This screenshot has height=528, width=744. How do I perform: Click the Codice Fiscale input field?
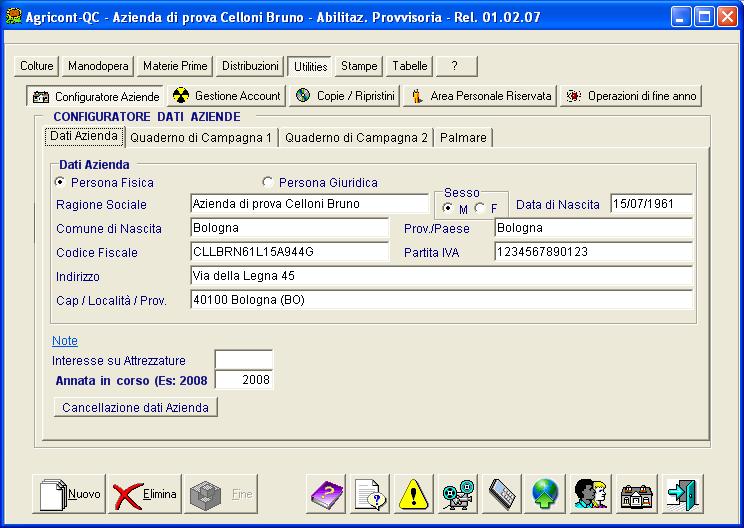[289, 252]
